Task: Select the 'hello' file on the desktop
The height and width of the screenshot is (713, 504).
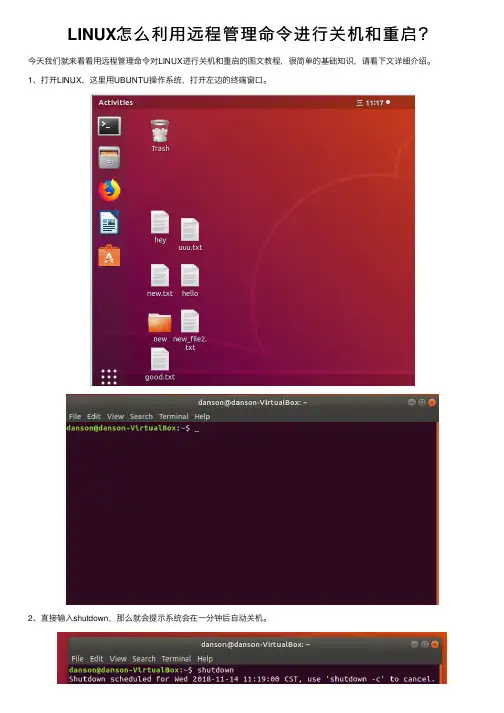Action: coord(190,281)
